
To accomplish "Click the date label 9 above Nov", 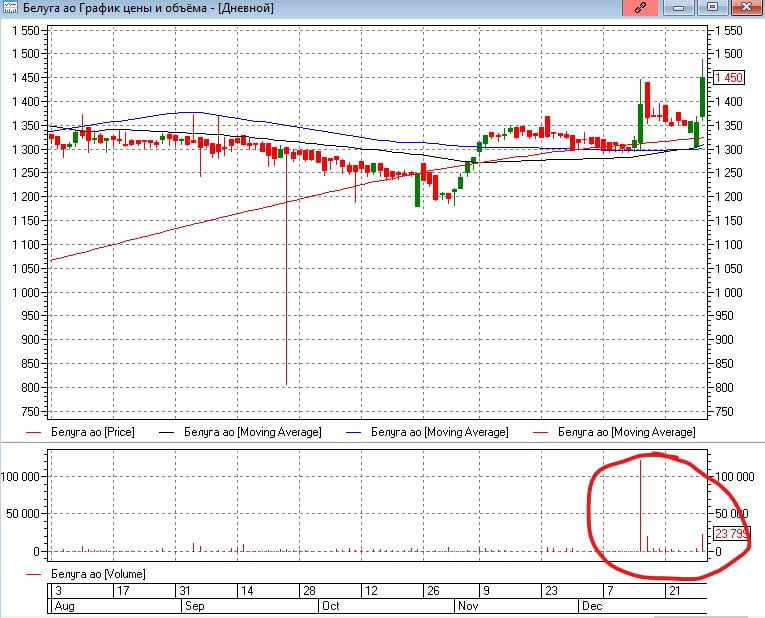I will click(x=486, y=591).
